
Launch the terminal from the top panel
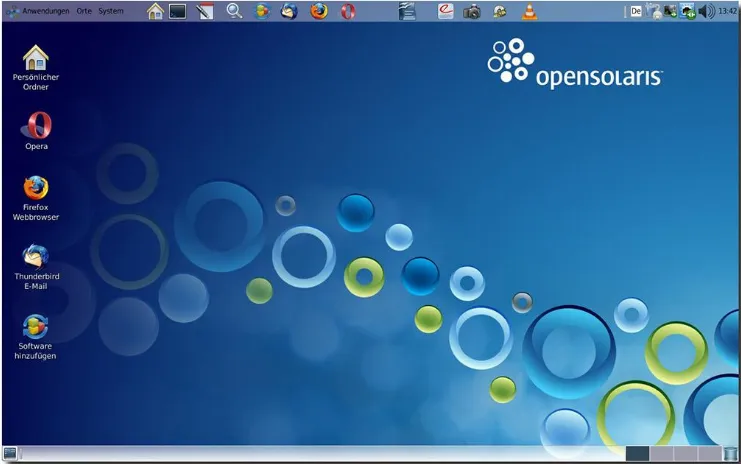(178, 11)
